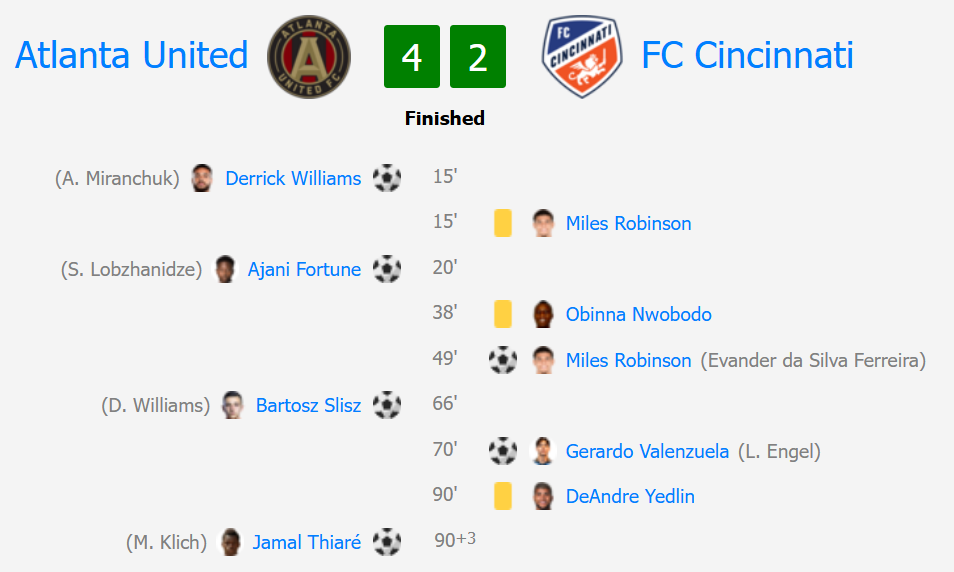Click the green home score box showing 4
This screenshot has width=954, height=572.
pos(412,57)
